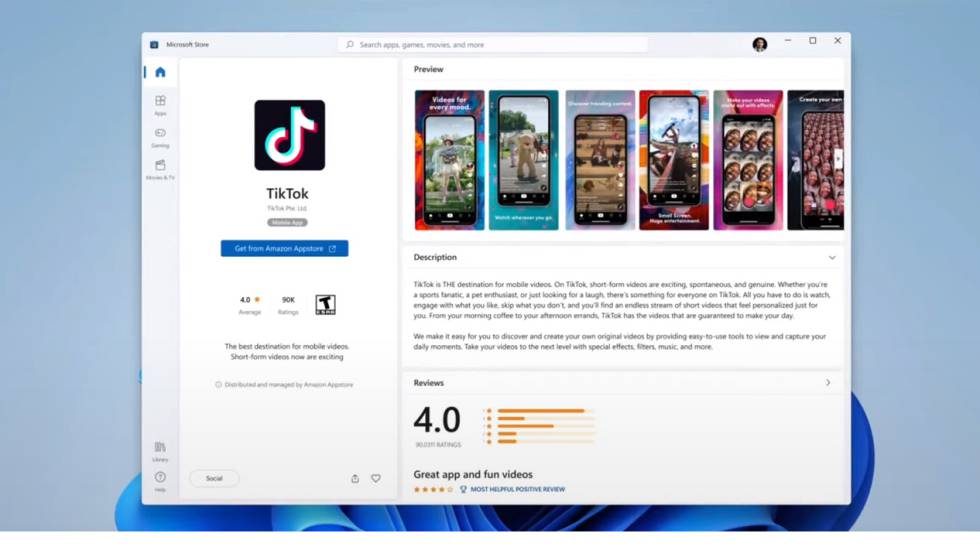980x557 pixels.
Task: Click the Reviews section heading
Action: coord(428,383)
